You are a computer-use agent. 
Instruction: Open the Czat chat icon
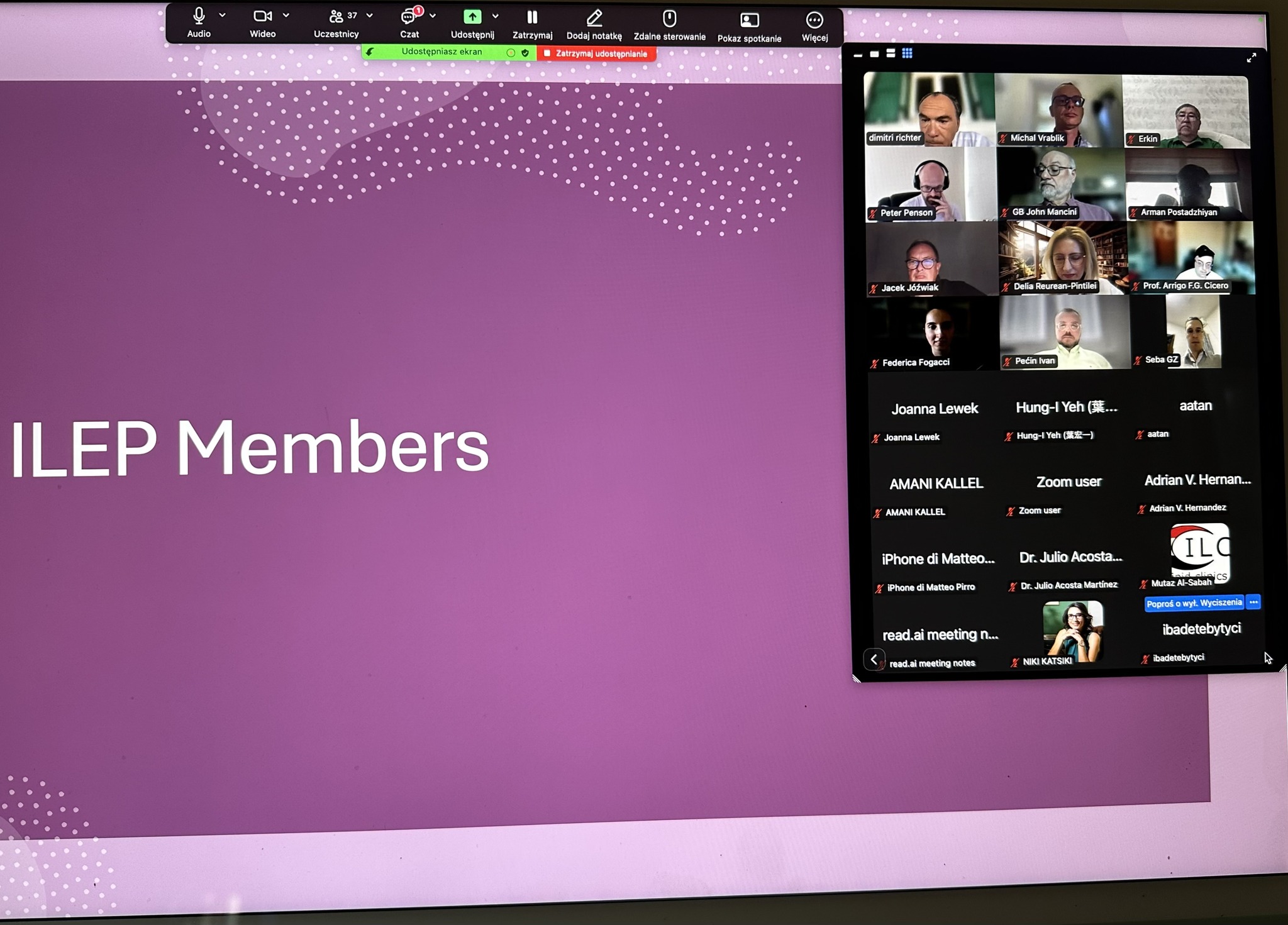pyautogui.click(x=409, y=16)
